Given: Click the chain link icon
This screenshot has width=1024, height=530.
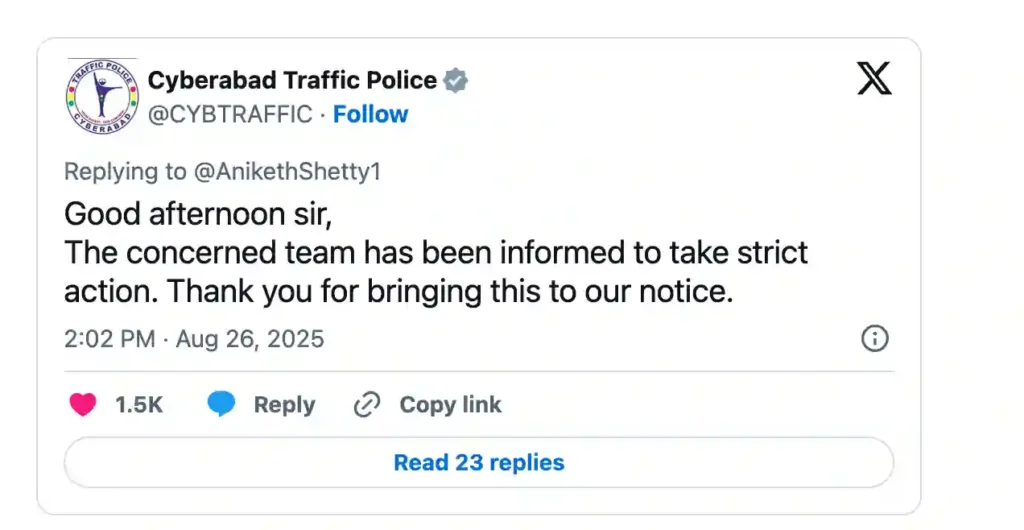Looking at the screenshot, I should pos(368,405).
